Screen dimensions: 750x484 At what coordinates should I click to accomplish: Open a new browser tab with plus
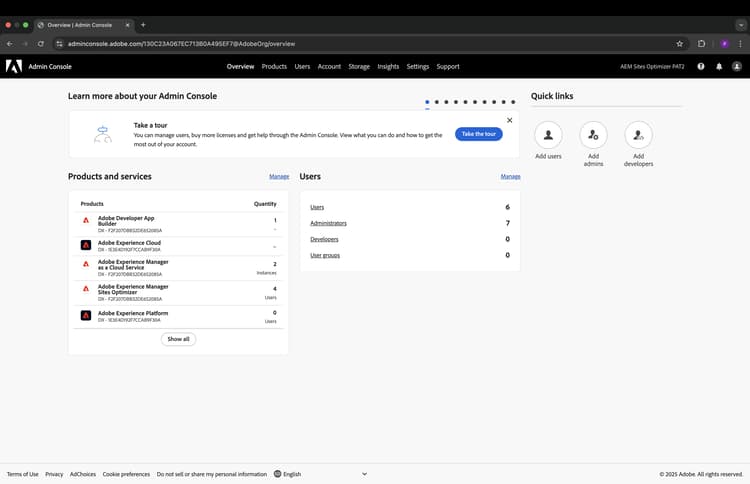[143, 25]
